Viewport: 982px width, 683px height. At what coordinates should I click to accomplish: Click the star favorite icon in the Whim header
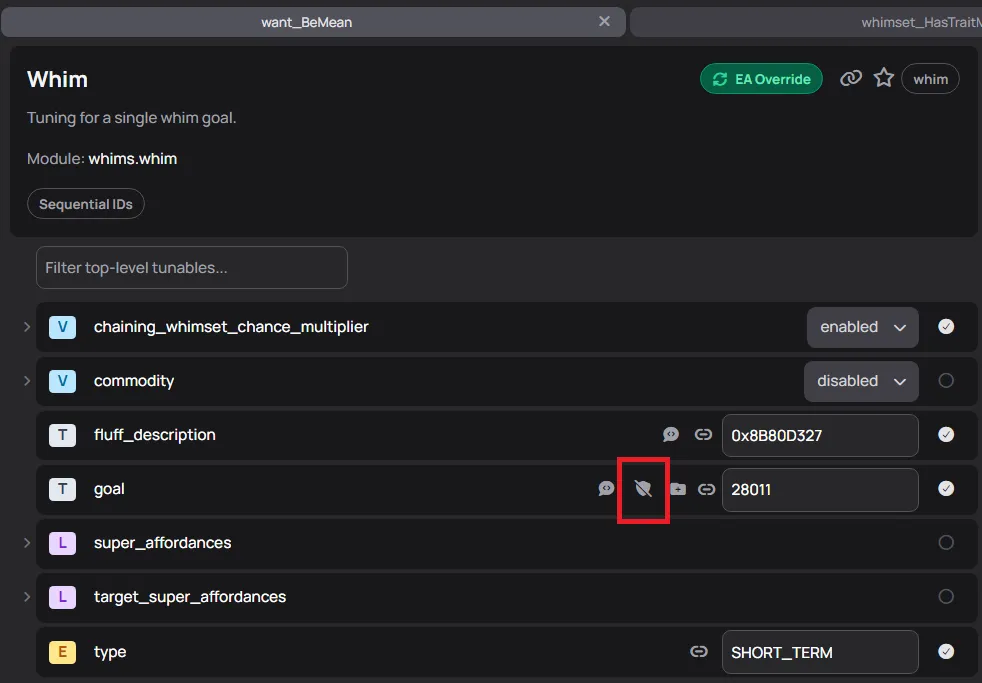coord(884,78)
